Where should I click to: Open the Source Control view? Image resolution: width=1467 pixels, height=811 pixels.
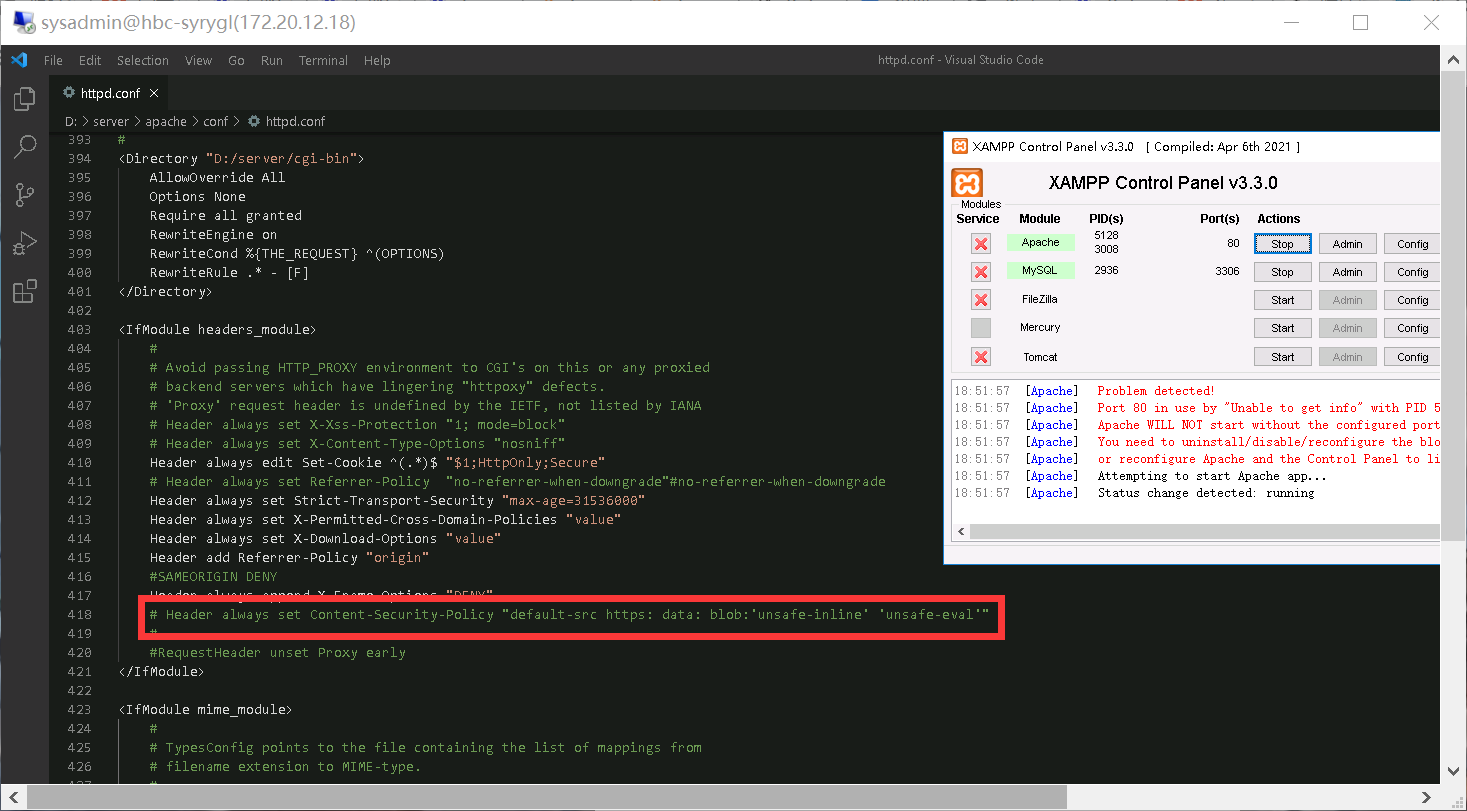24,195
